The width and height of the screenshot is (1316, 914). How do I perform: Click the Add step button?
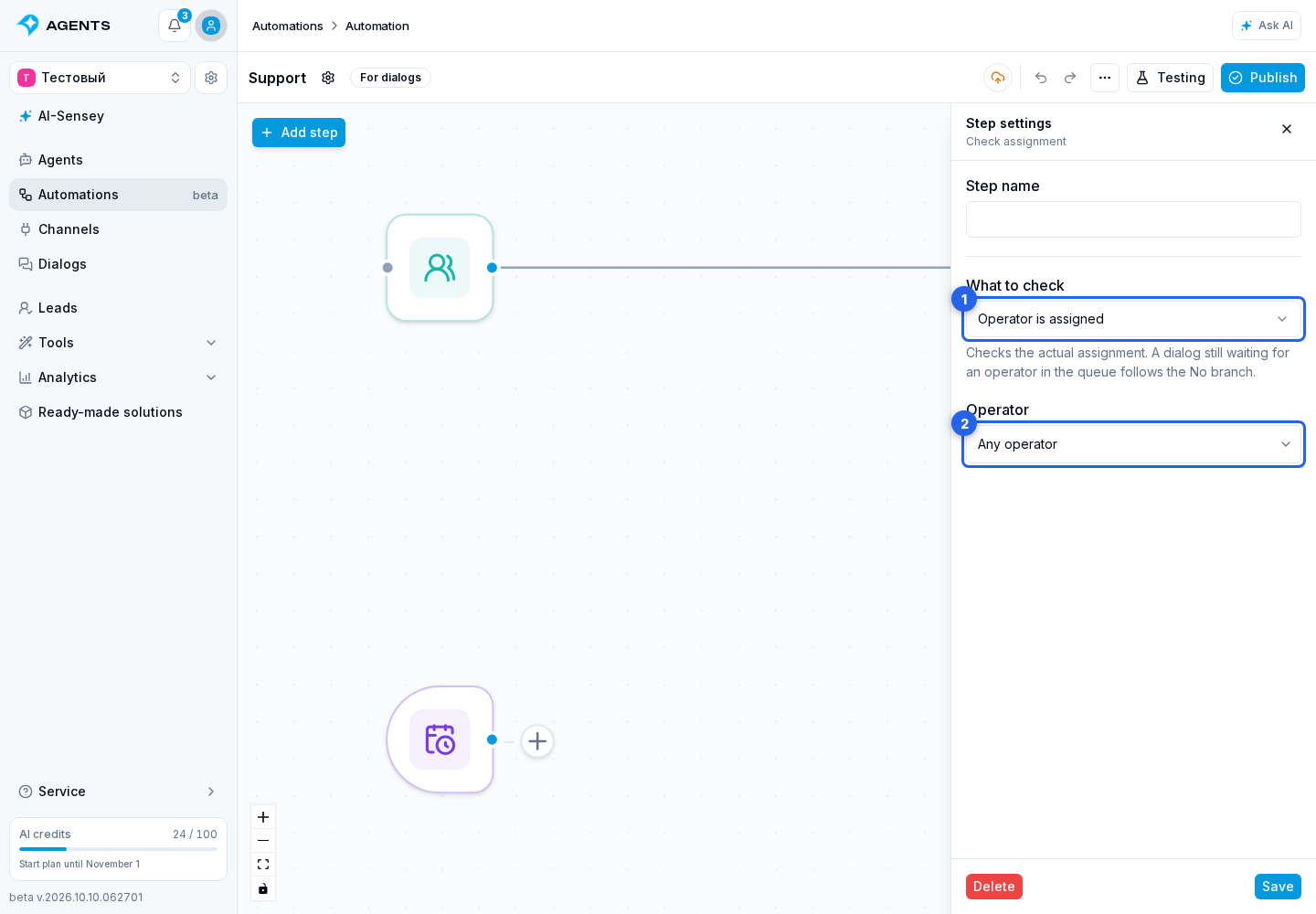pos(299,133)
